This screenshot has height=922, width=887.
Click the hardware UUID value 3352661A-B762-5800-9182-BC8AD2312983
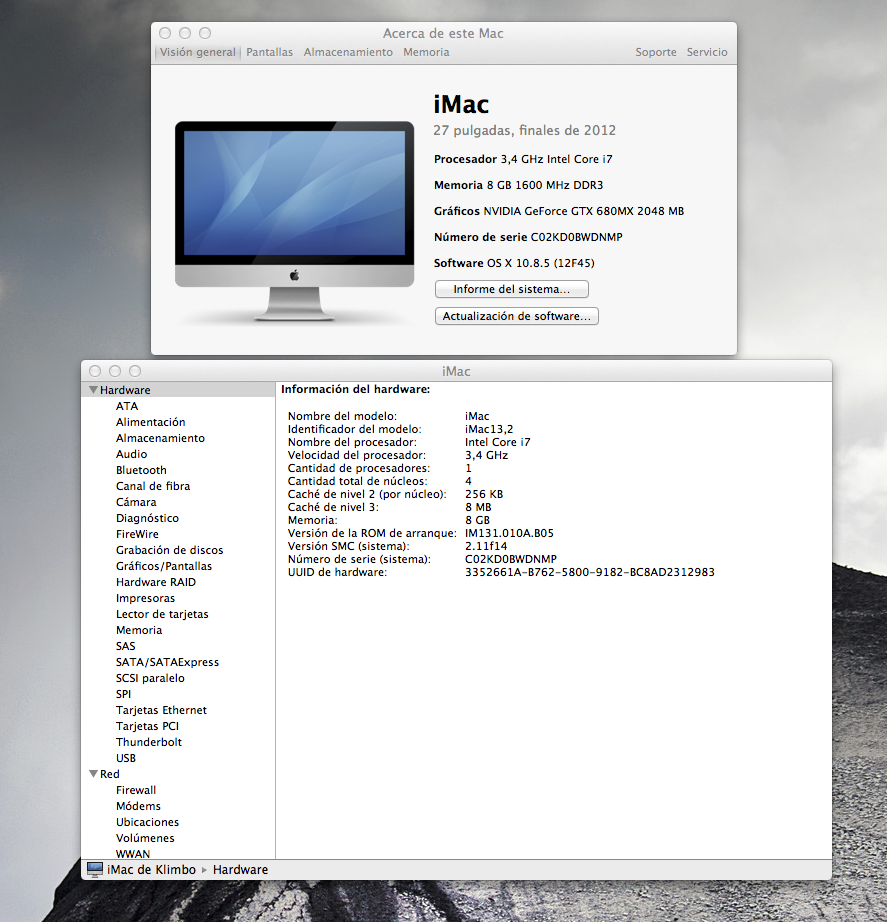pos(590,572)
